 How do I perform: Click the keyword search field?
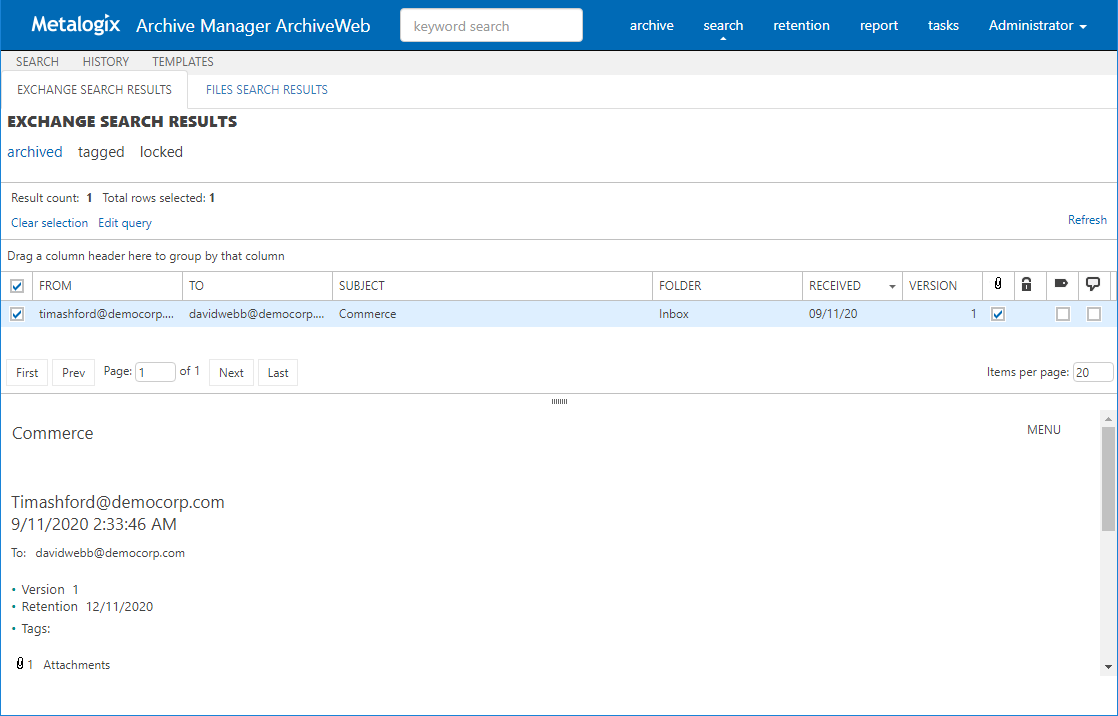tap(491, 26)
